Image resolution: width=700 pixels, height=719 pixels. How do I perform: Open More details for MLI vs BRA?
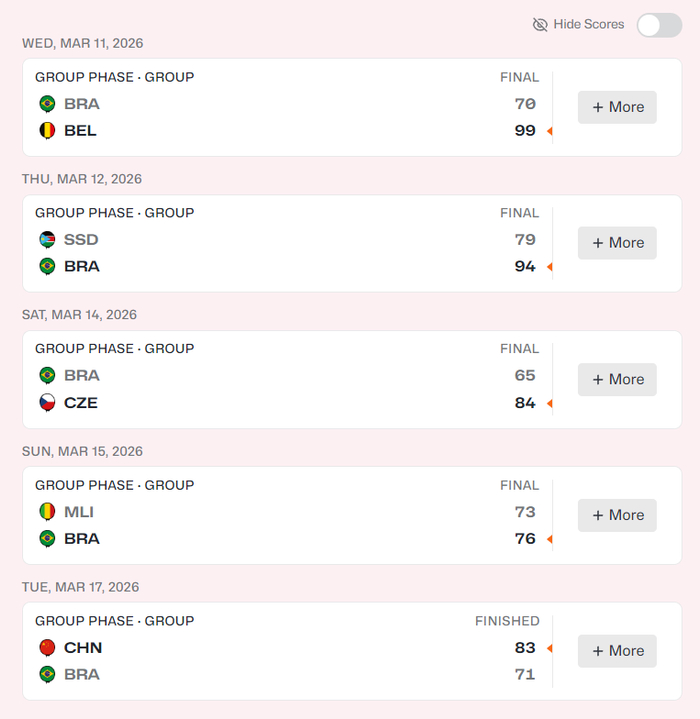[x=617, y=515]
